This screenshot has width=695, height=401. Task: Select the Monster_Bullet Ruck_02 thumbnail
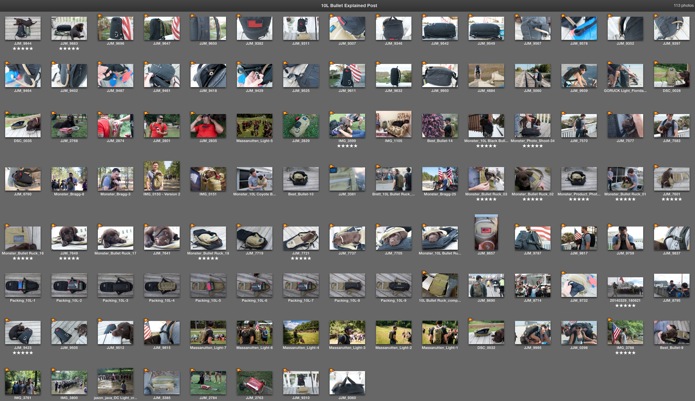[x=532, y=179]
